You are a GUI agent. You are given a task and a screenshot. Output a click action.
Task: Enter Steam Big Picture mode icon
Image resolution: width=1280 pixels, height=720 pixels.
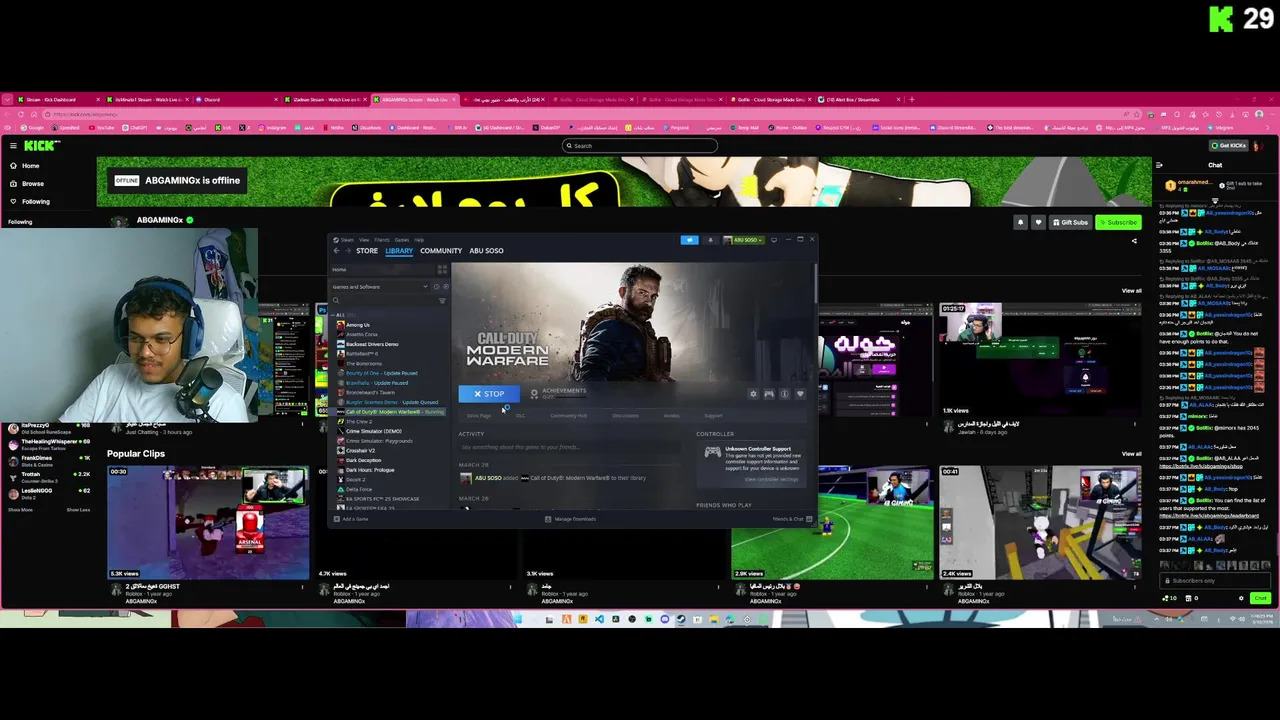point(773,240)
